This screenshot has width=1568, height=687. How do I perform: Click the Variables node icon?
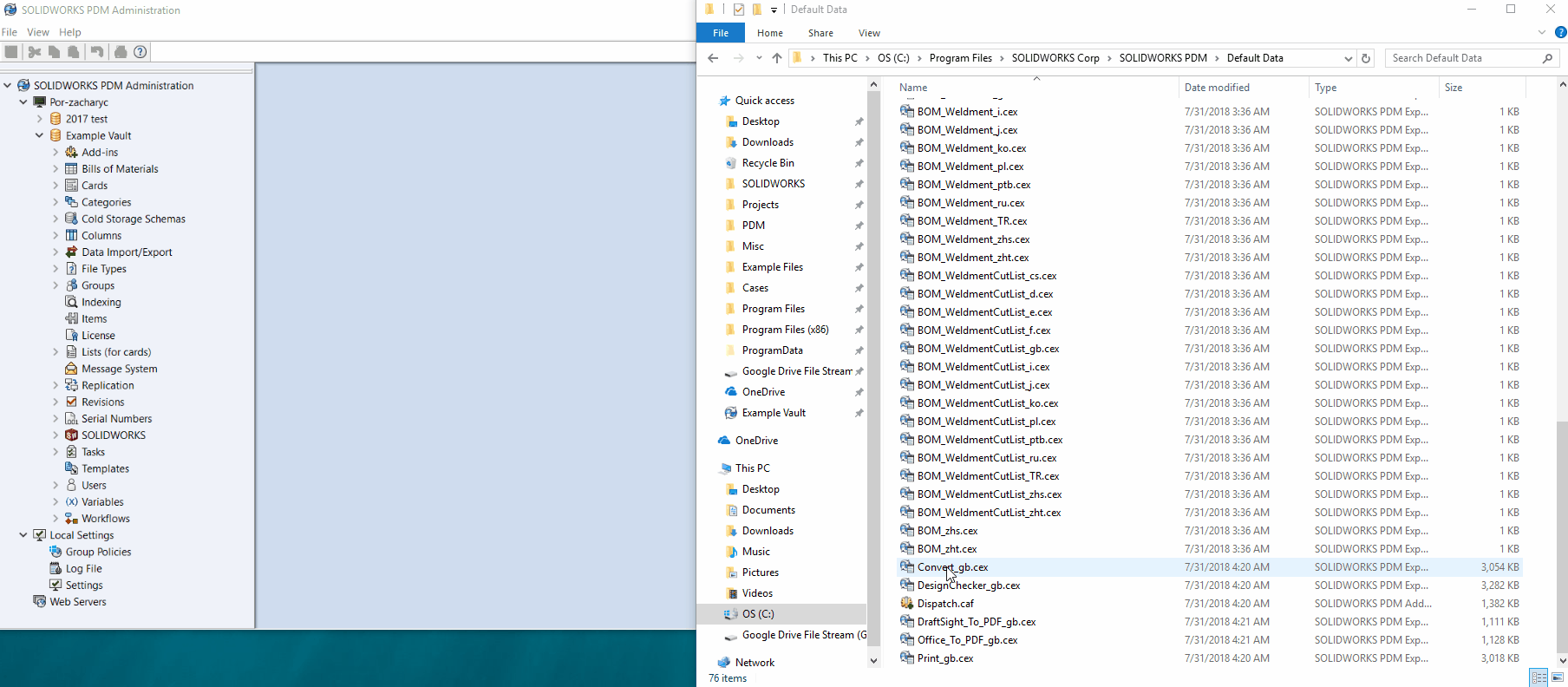[x=72, y=502]
